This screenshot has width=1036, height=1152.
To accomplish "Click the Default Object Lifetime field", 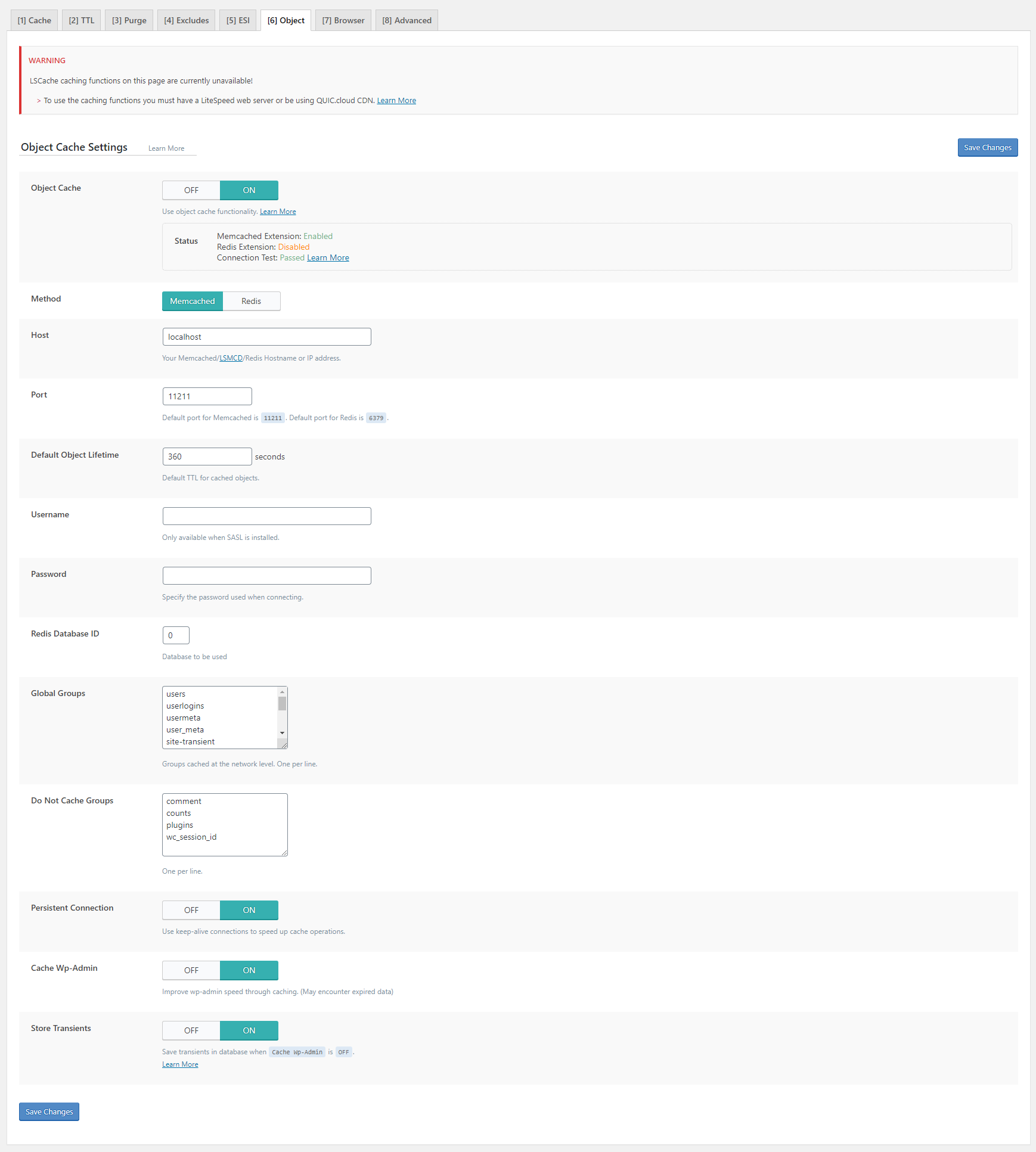I will coord(207,457).
